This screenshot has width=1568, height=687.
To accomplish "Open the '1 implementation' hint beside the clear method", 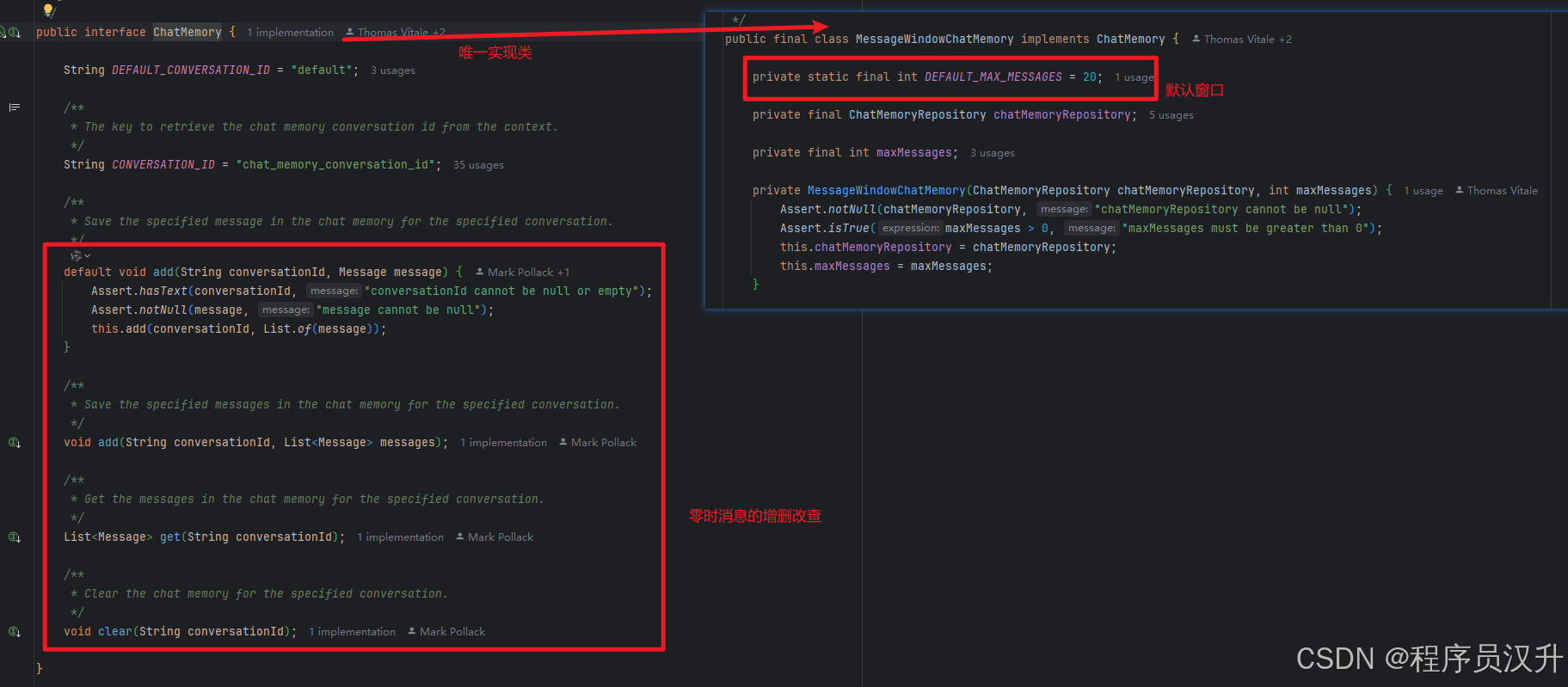I will (x=353, y=632).
